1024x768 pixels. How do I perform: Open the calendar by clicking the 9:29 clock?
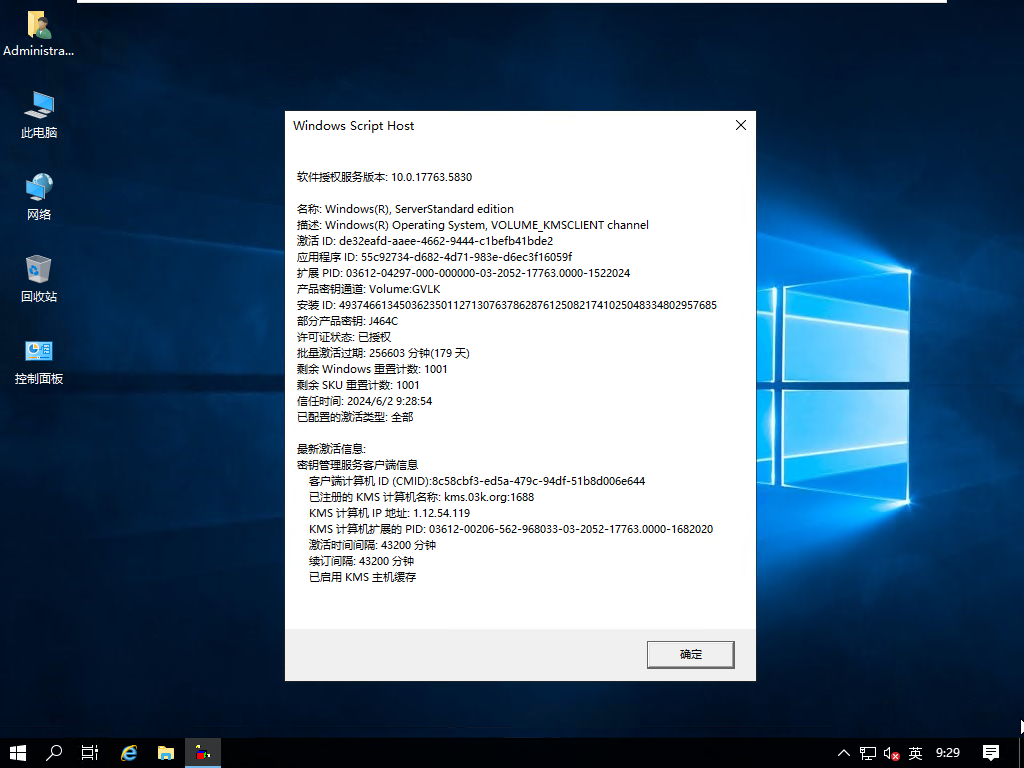(x=947, y=753)
